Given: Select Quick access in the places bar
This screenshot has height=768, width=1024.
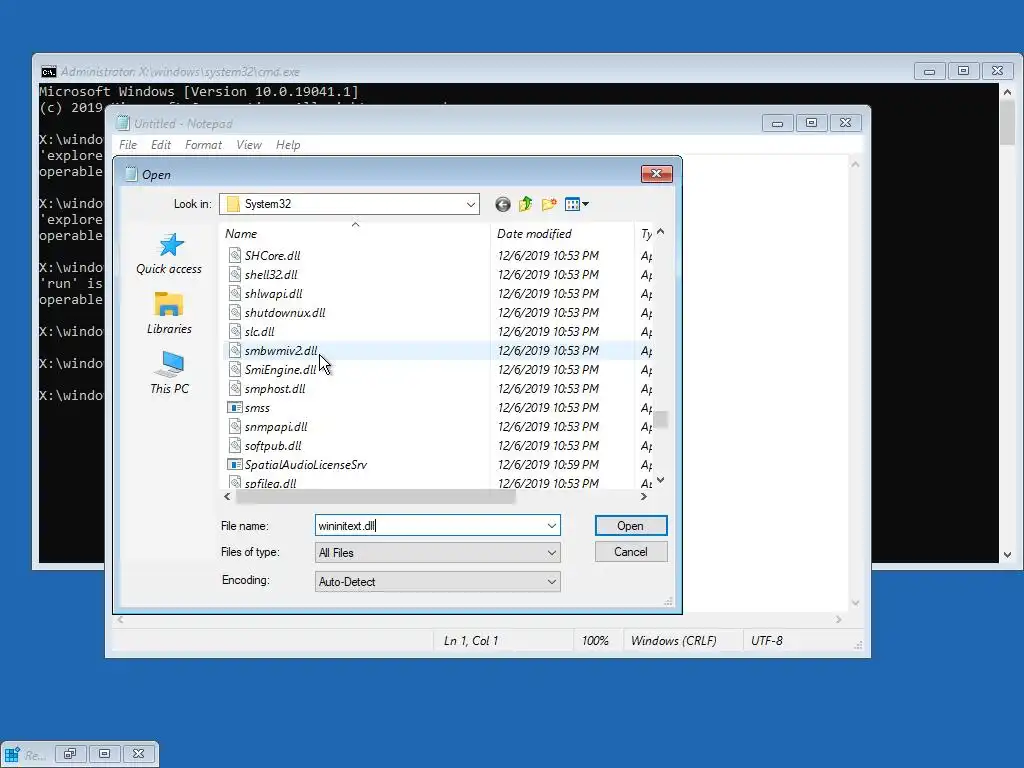Looking at the screenshot, I should click(169, 254).
